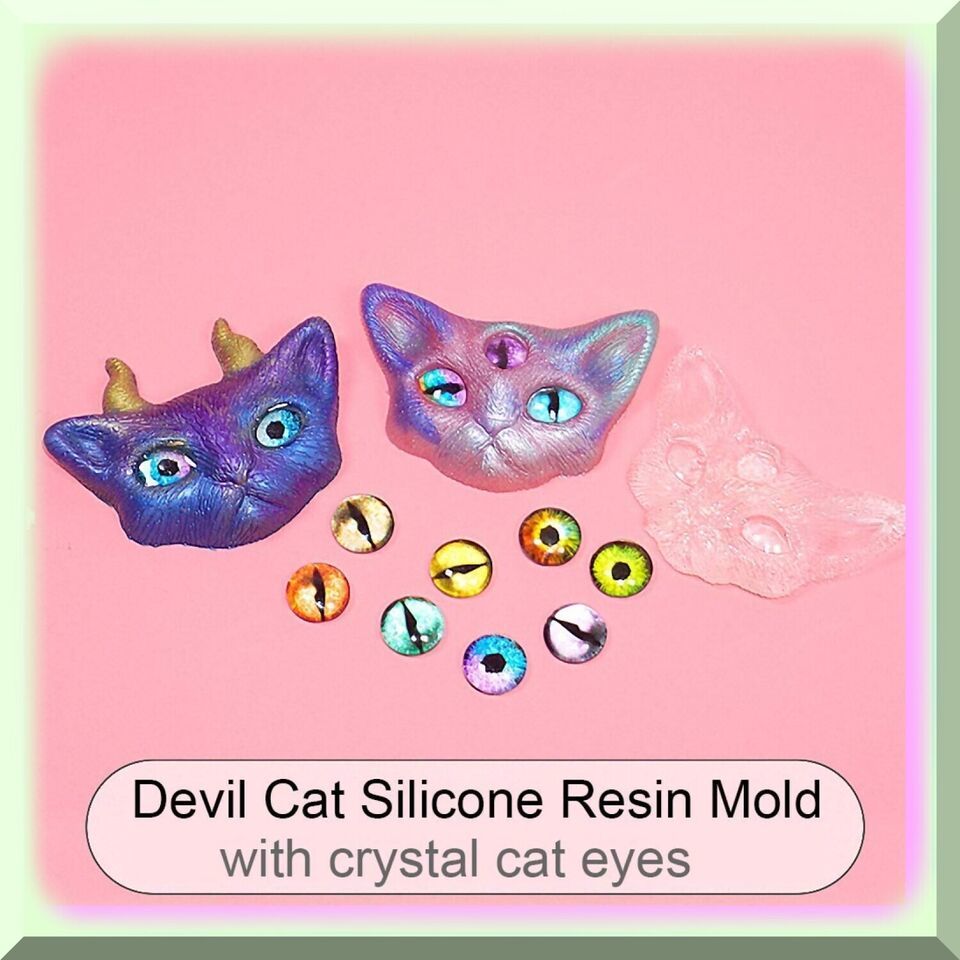Click the 'with crystal cat eyes' subtitle
The width and height of the screenshot is (960, 960).
point(455,859)
